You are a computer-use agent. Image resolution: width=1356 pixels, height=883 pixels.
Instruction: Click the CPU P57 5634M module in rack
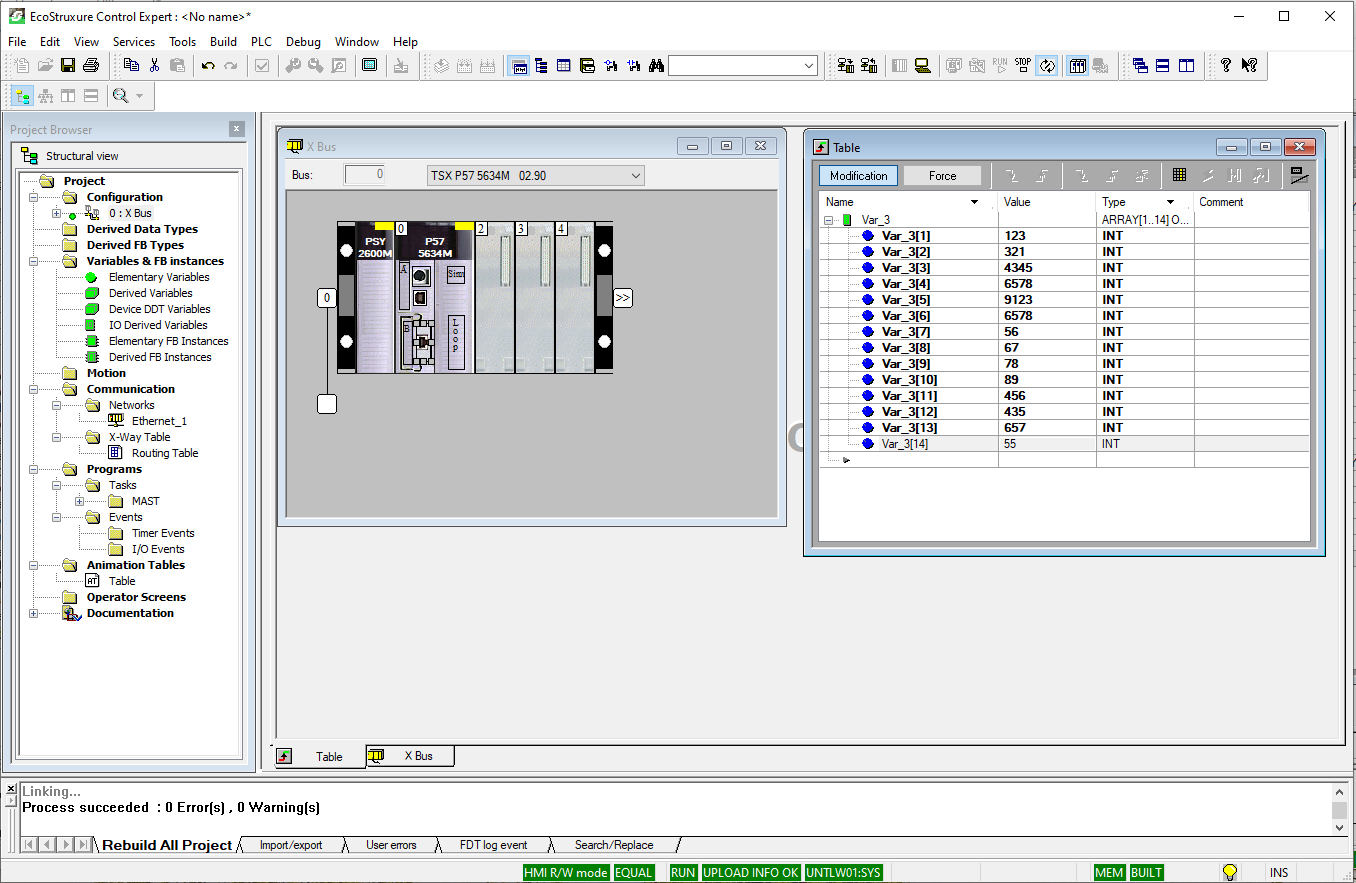click(x=433, y=298)
